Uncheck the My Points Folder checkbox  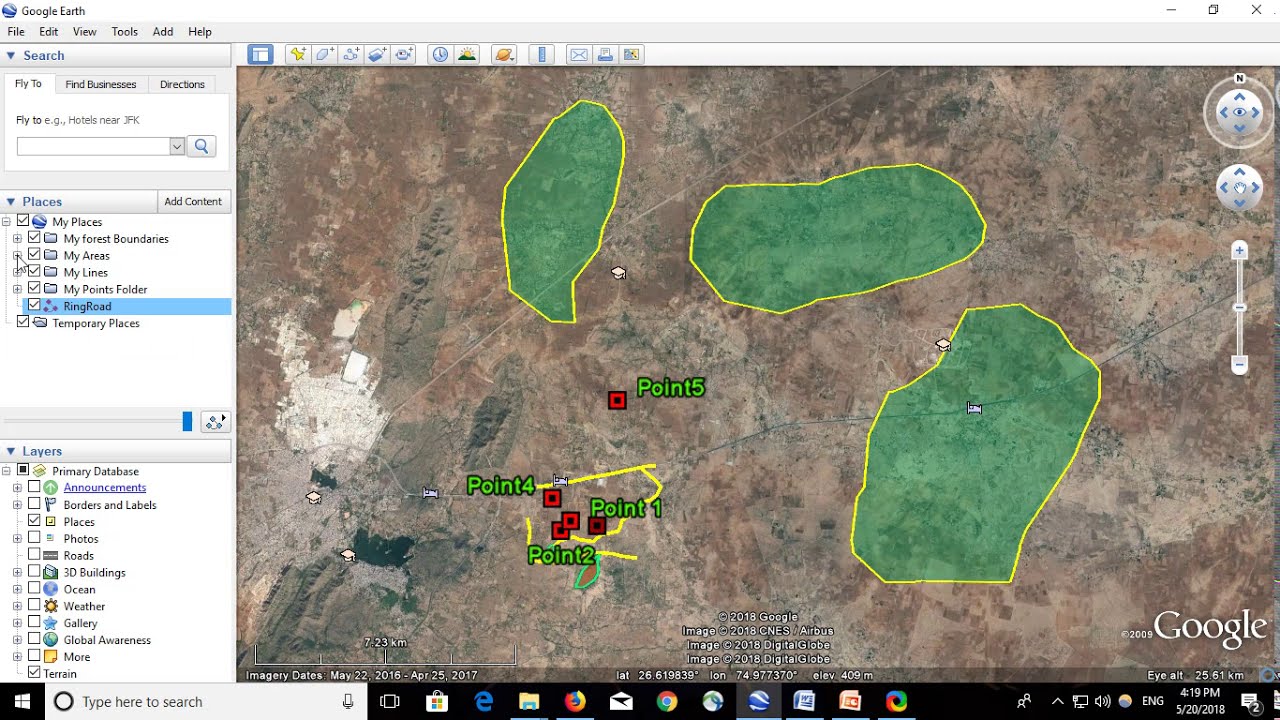tap(34, 289)
